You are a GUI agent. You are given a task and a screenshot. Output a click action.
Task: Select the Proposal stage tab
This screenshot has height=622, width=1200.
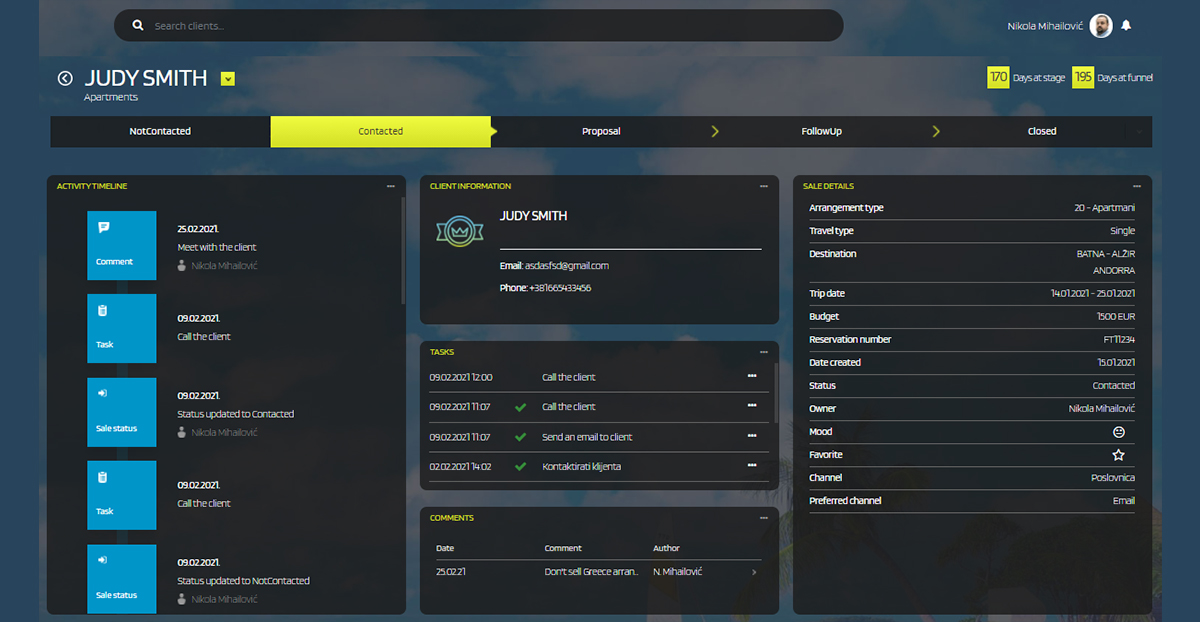[601, 131]
